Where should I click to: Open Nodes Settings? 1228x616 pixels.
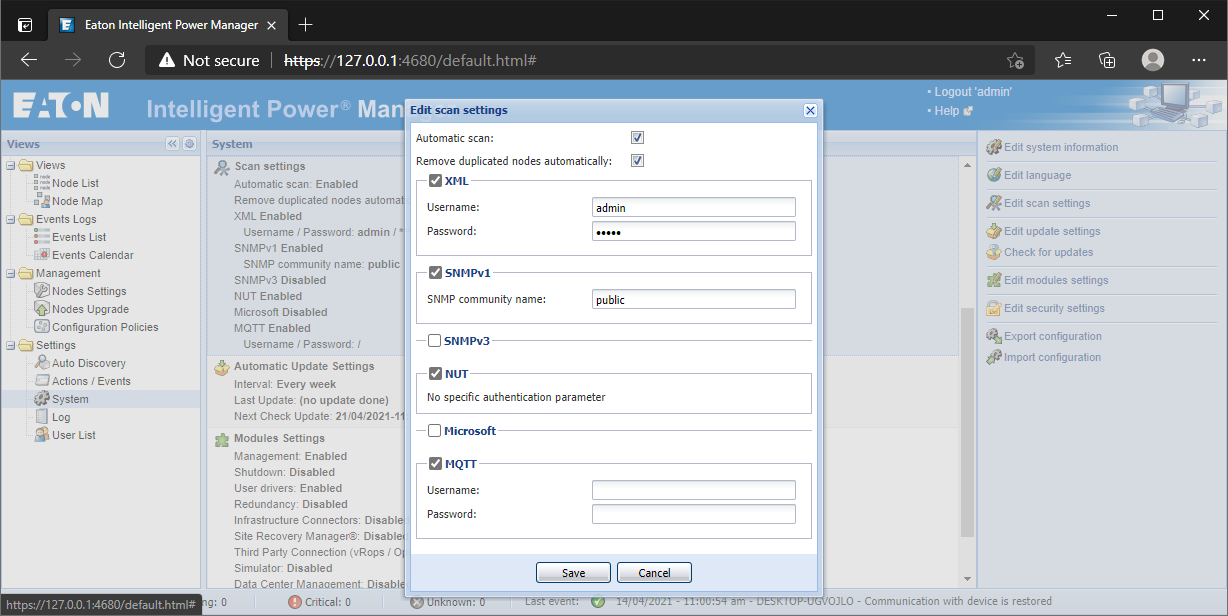pos(89,291)
